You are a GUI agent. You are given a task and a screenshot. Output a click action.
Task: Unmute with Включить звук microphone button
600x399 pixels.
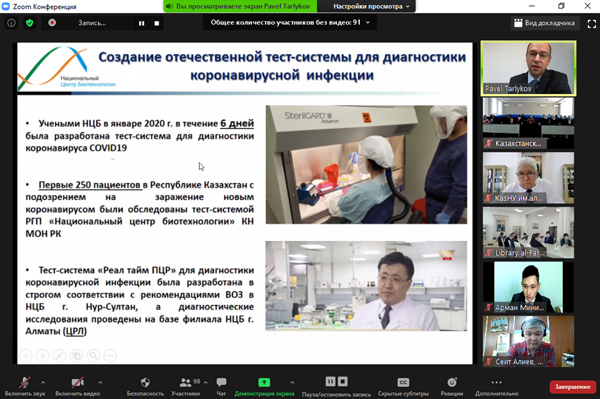pos(25,386)
